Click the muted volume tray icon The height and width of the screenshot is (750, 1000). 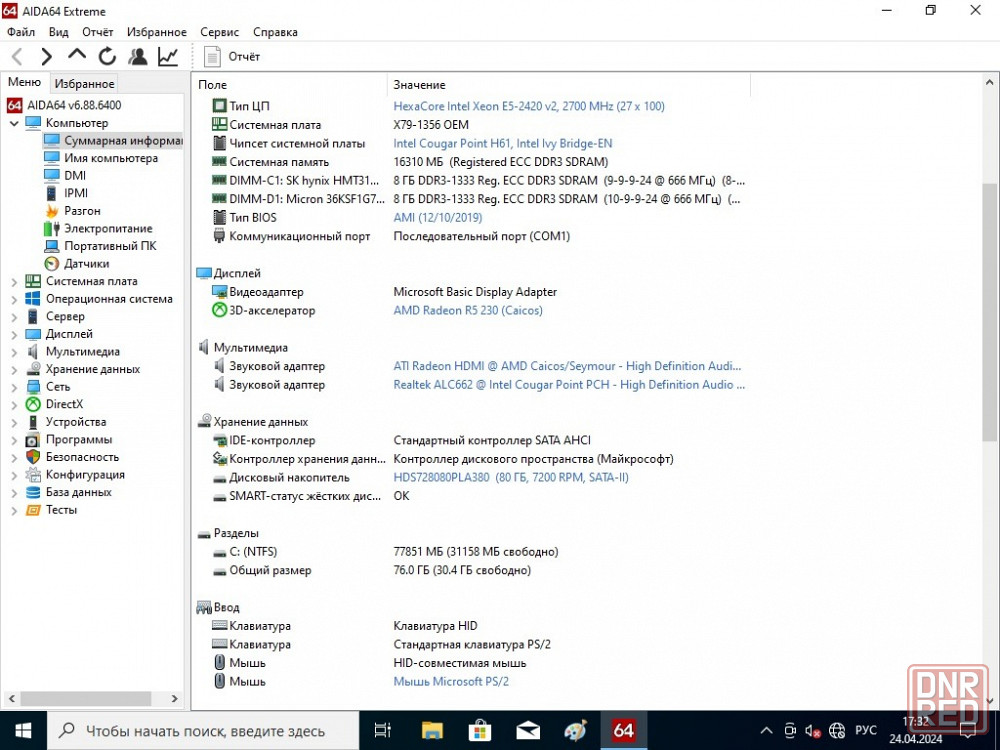coord(812,731)
